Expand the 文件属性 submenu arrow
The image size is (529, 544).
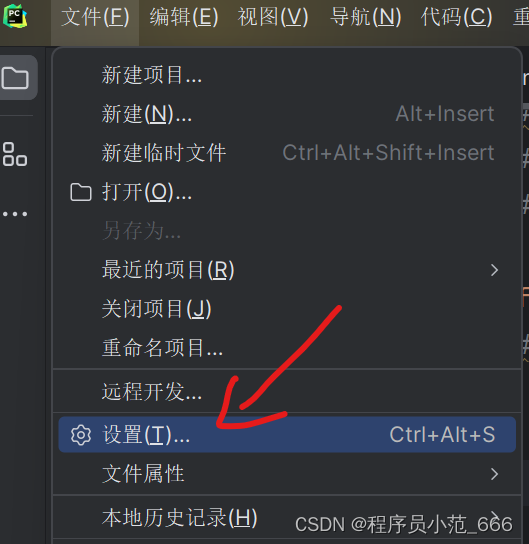click(495, 474)
